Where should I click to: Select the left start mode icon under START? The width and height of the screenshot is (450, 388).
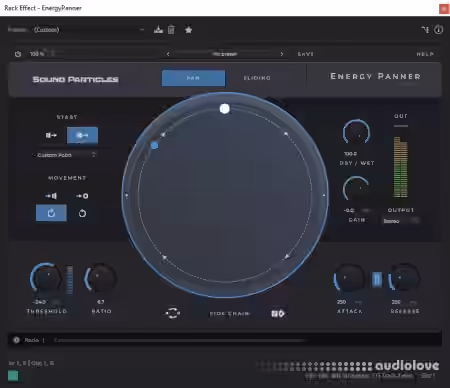click(x=51, y=135)
